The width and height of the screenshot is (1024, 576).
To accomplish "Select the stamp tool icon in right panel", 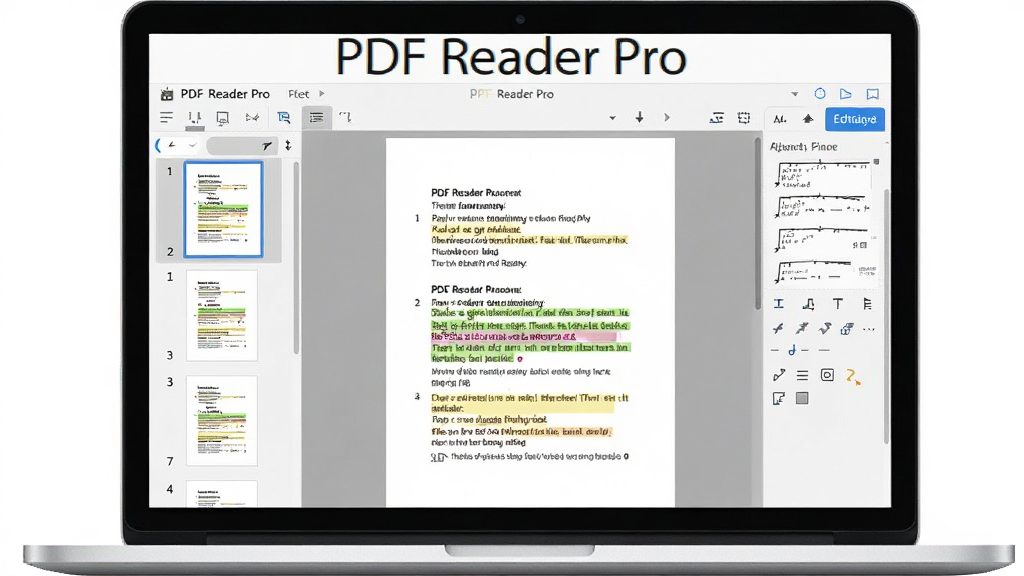I will (x=808, y=304).
